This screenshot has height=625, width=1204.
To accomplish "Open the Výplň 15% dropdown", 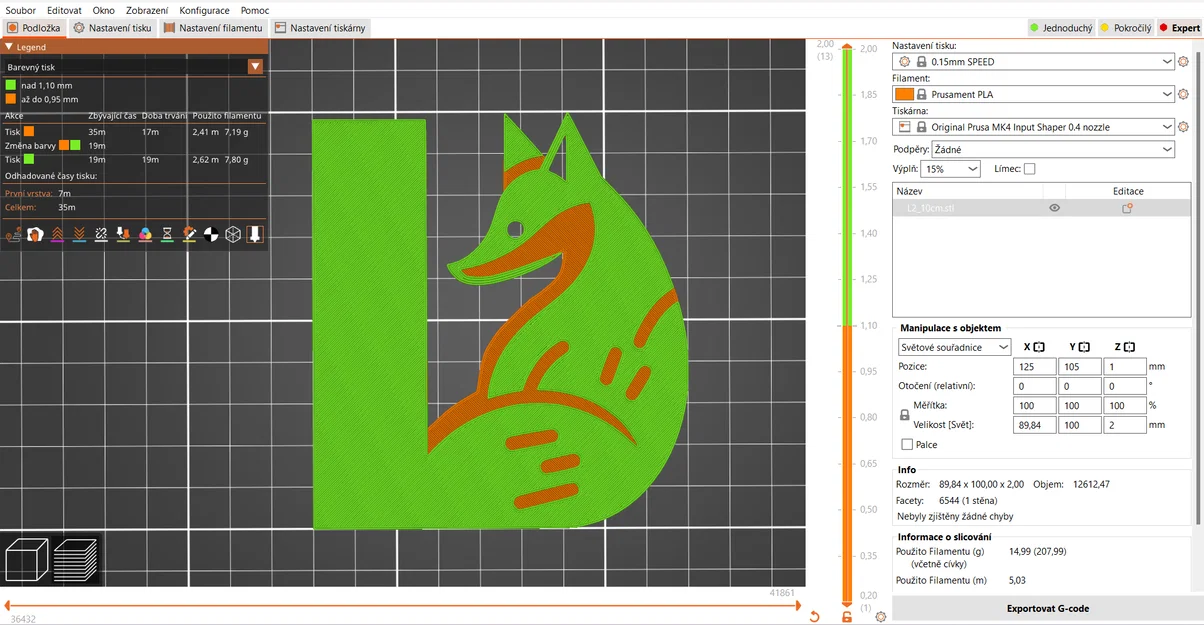I will (952, 169).
